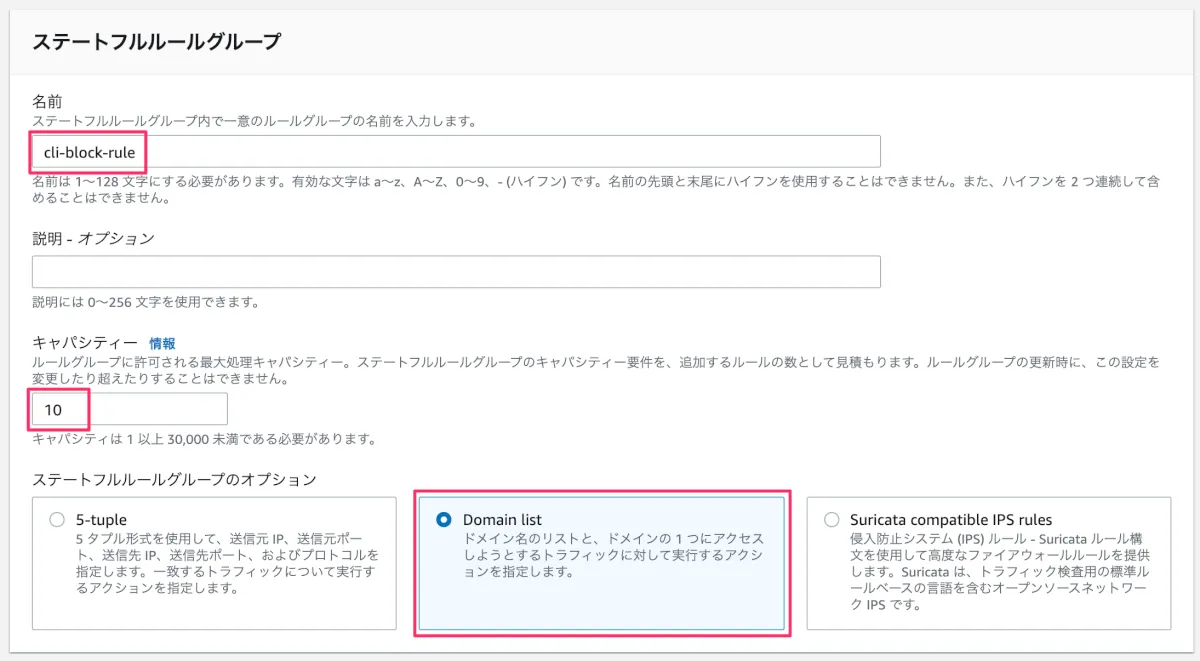Click the Domain list option title text

(502, 520)
